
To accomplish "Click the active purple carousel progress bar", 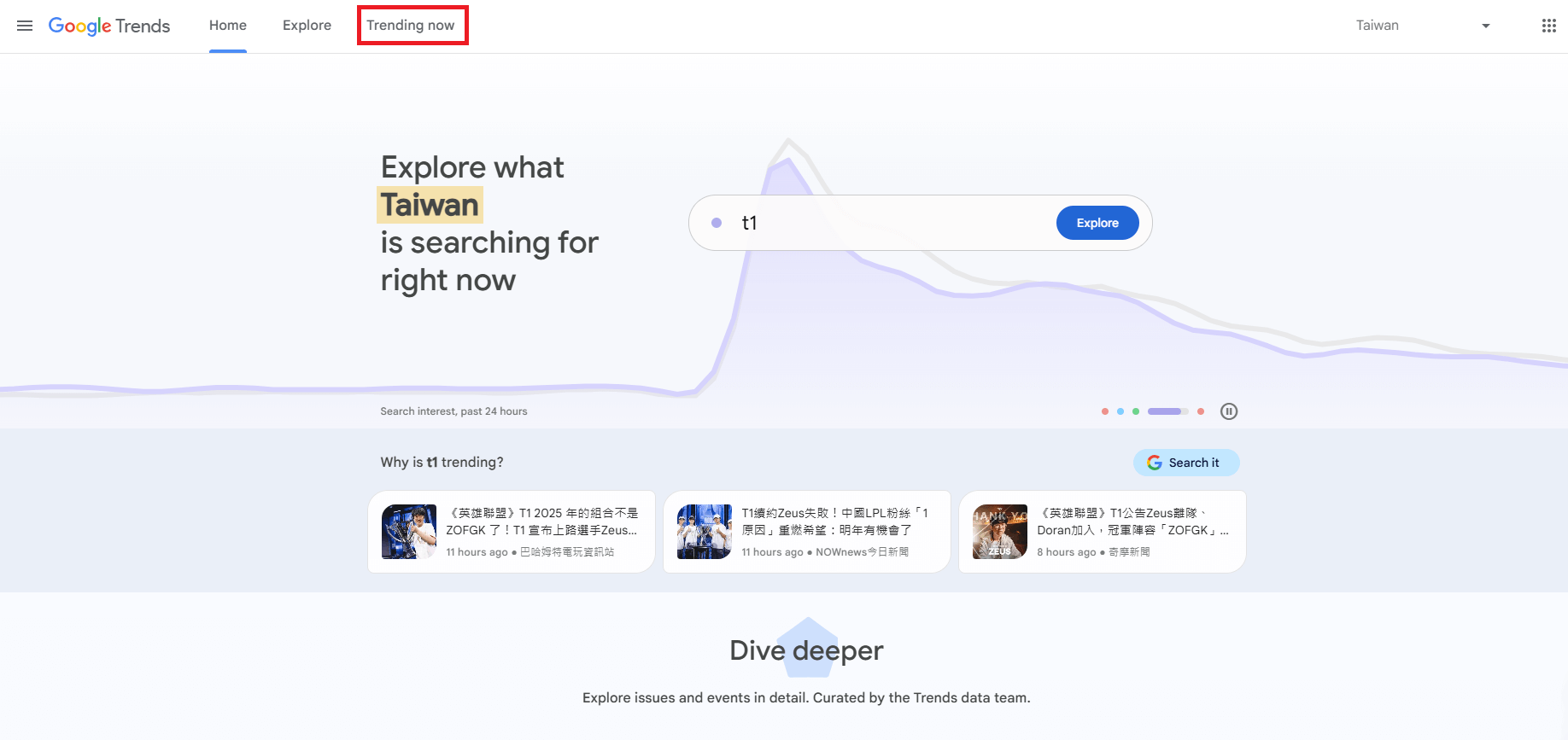I will pos(1167,411).
